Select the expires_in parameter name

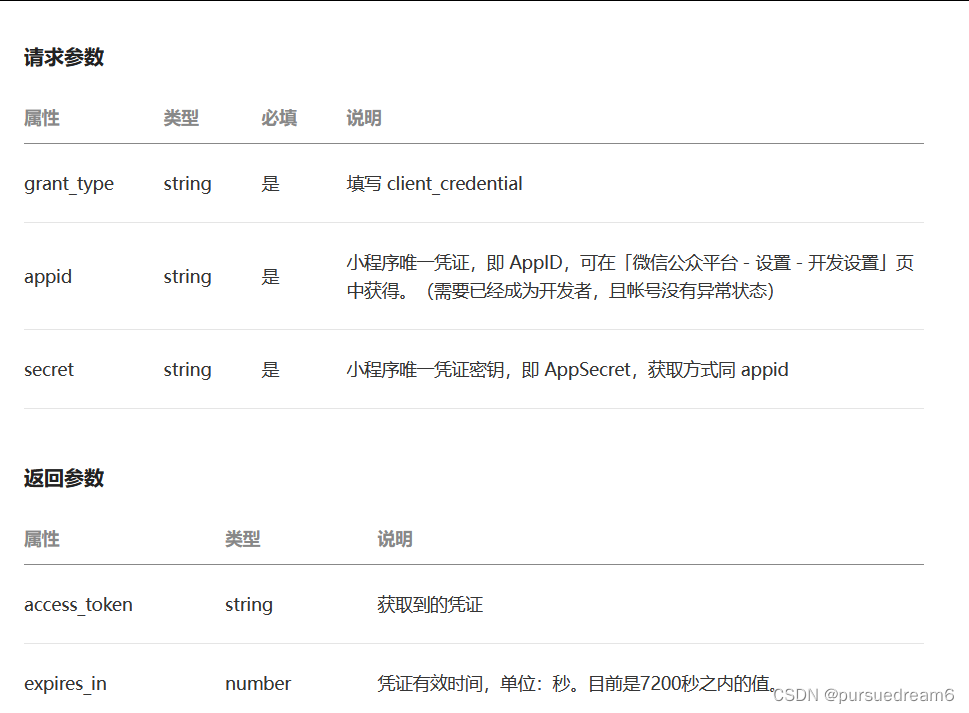pos(65,684)
